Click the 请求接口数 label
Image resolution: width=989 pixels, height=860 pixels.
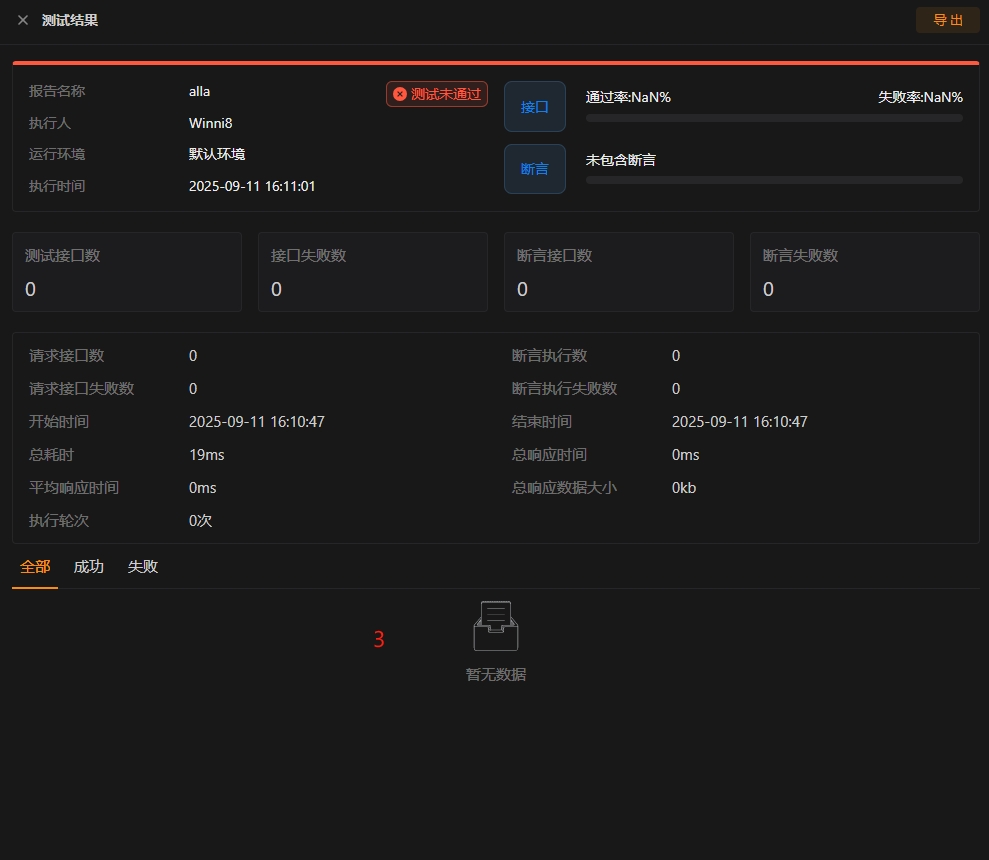[x=66, y=356]
